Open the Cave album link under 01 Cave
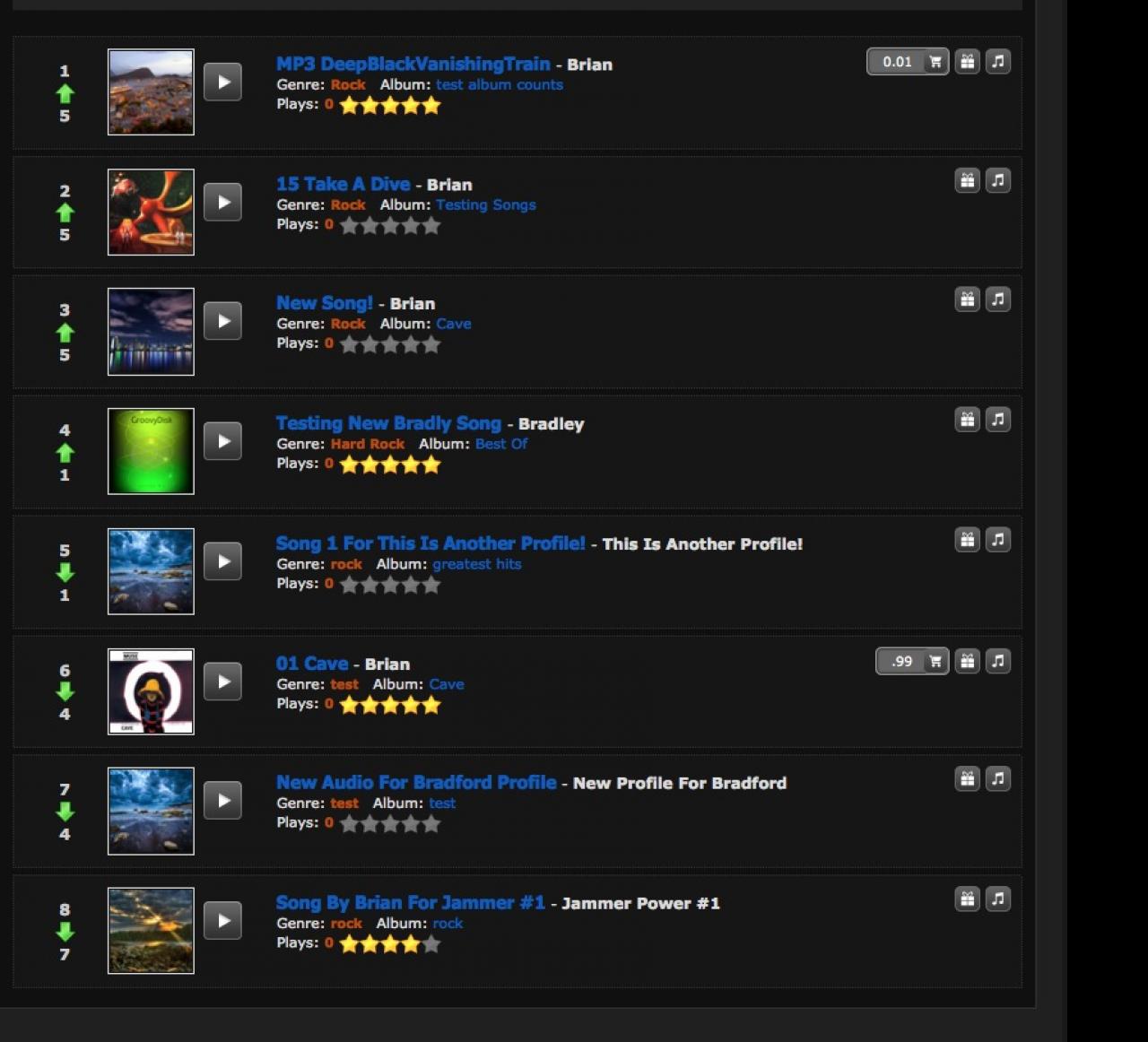1148x1042 pixels. pyautogui.click(x=447, y=685)
